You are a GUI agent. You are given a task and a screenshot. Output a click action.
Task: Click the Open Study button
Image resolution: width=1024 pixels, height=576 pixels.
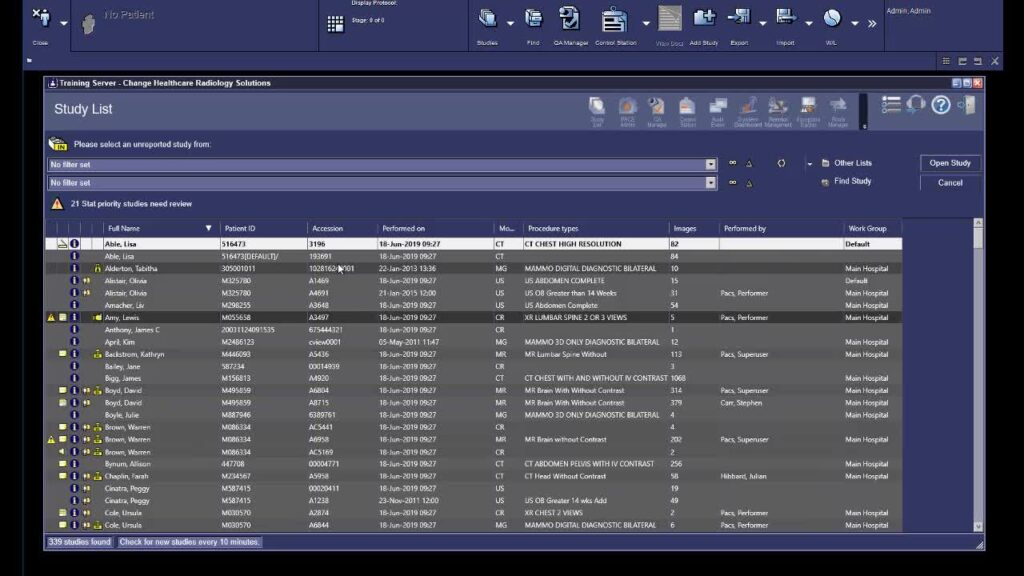click(950, 163)
